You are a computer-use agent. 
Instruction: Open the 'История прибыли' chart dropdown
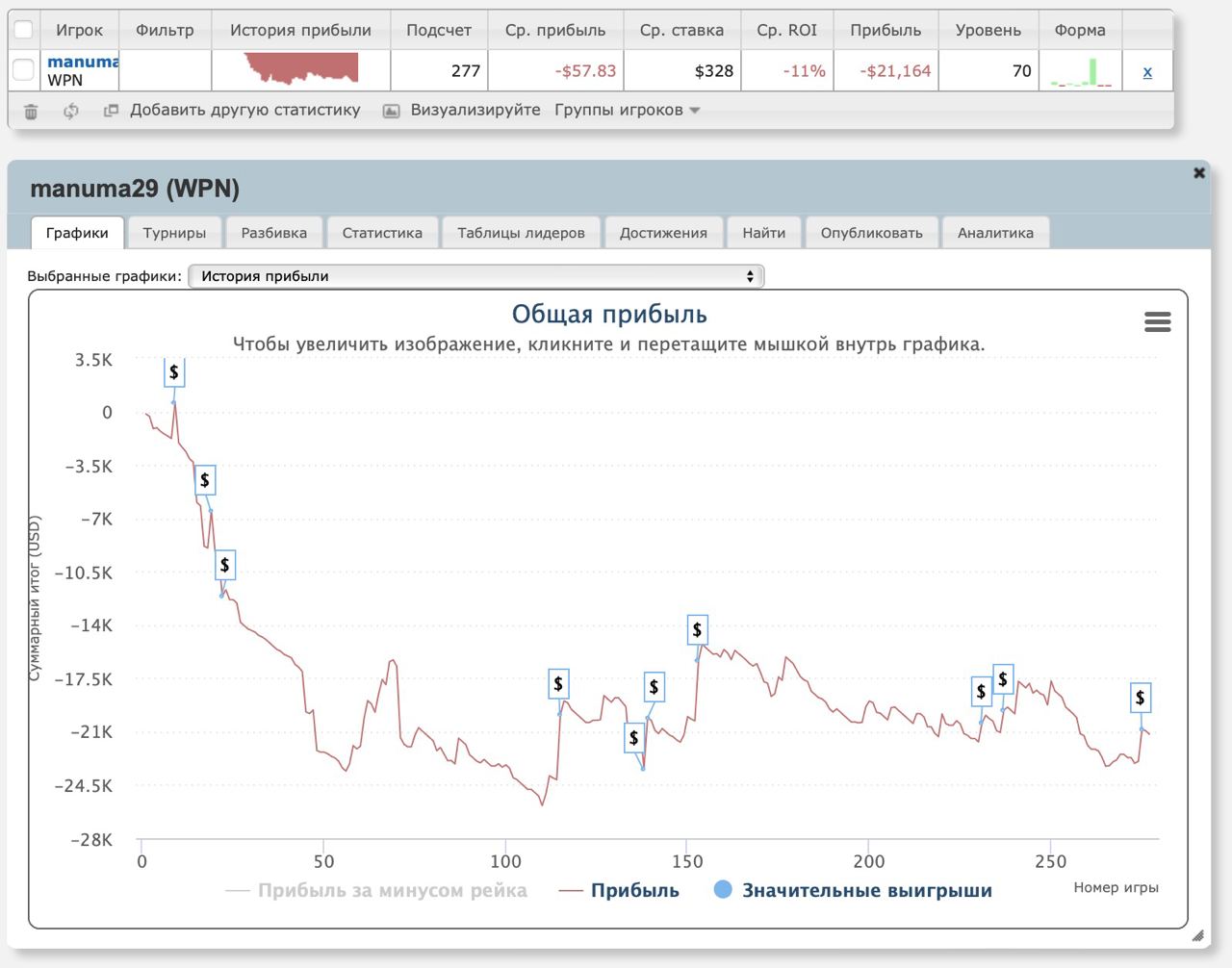pyautogui.click(x=475, y=276)
